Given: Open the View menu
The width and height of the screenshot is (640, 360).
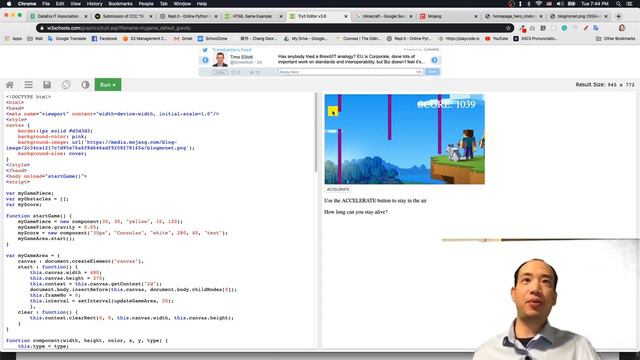Looking at the screenshot, I should (76, 4).
